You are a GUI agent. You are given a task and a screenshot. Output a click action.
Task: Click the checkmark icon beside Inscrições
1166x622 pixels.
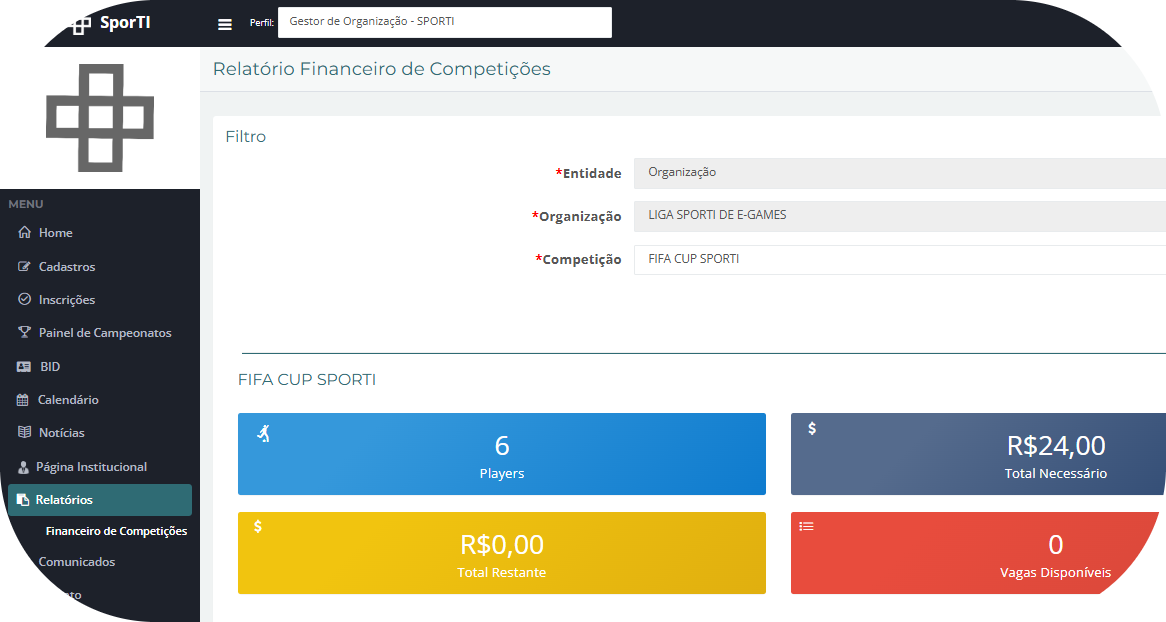coord(25,300)
